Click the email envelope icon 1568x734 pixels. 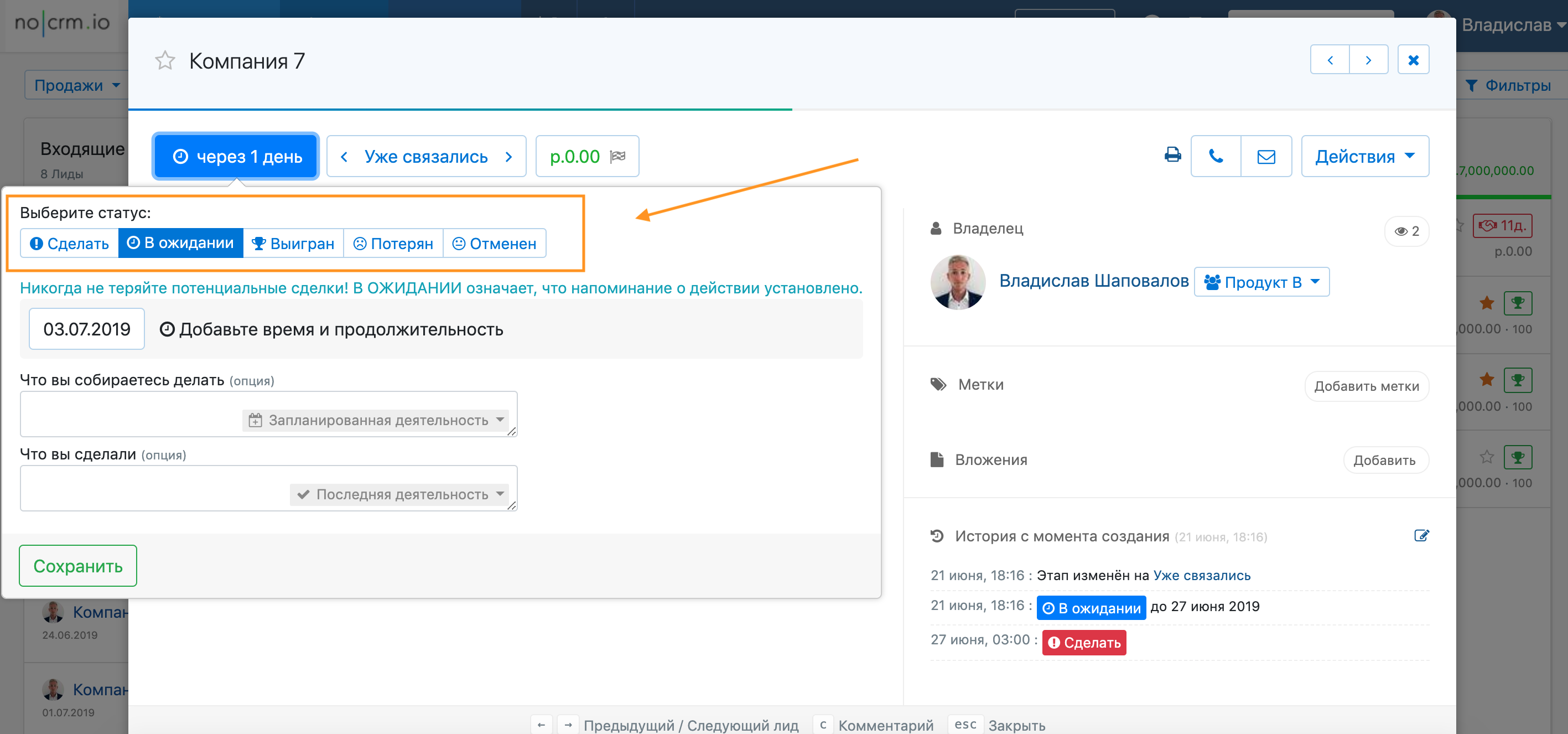[x=1266, y=157]
